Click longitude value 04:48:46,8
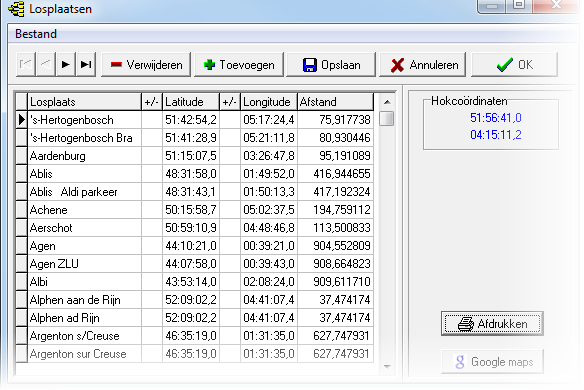The image size is (584, 390). [x=269, y=228]
